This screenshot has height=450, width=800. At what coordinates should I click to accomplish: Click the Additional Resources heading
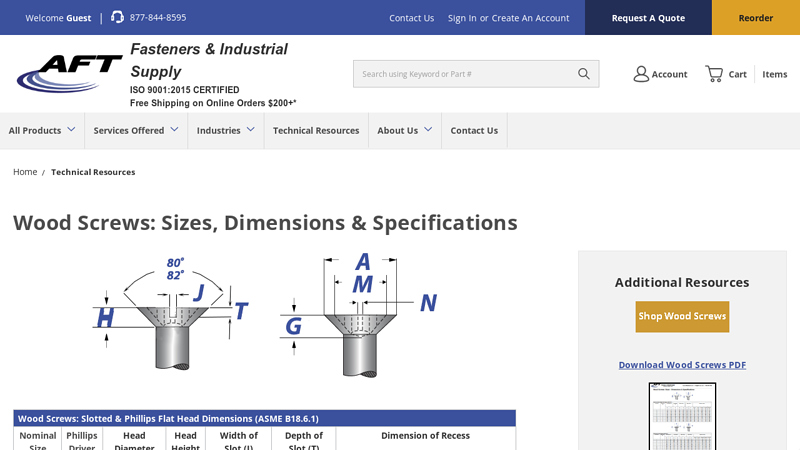click(x=682, y=282)
